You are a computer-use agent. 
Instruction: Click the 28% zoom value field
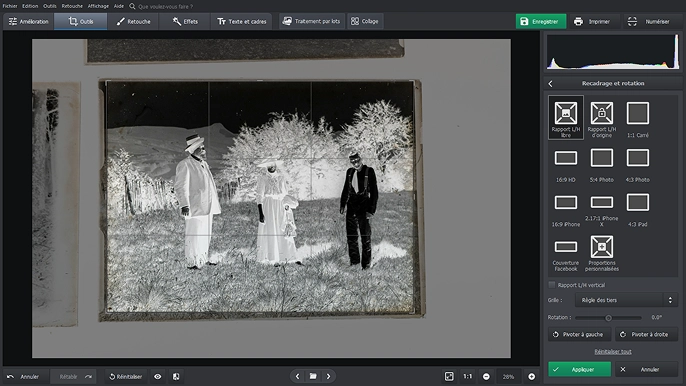508,376
